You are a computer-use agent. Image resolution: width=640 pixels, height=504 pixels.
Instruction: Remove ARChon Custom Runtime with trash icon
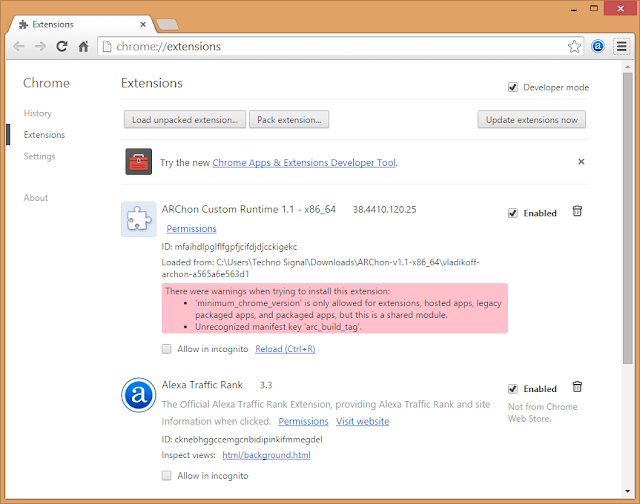pos(577,211)
